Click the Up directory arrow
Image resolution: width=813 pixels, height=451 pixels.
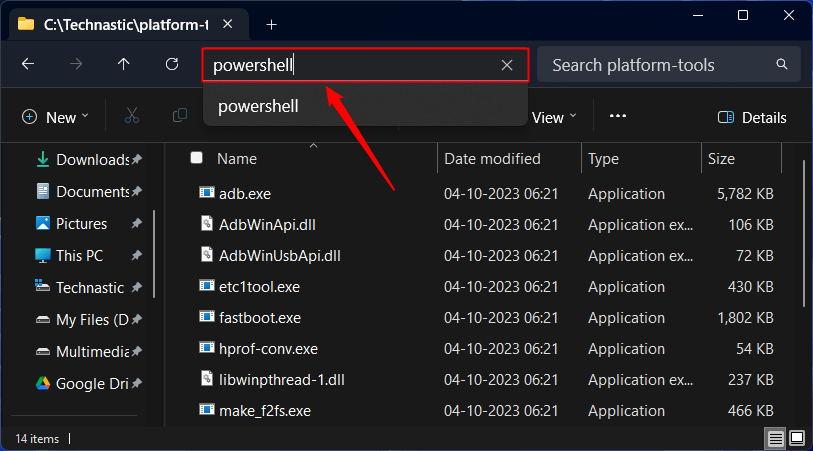[x=123, y=65]
